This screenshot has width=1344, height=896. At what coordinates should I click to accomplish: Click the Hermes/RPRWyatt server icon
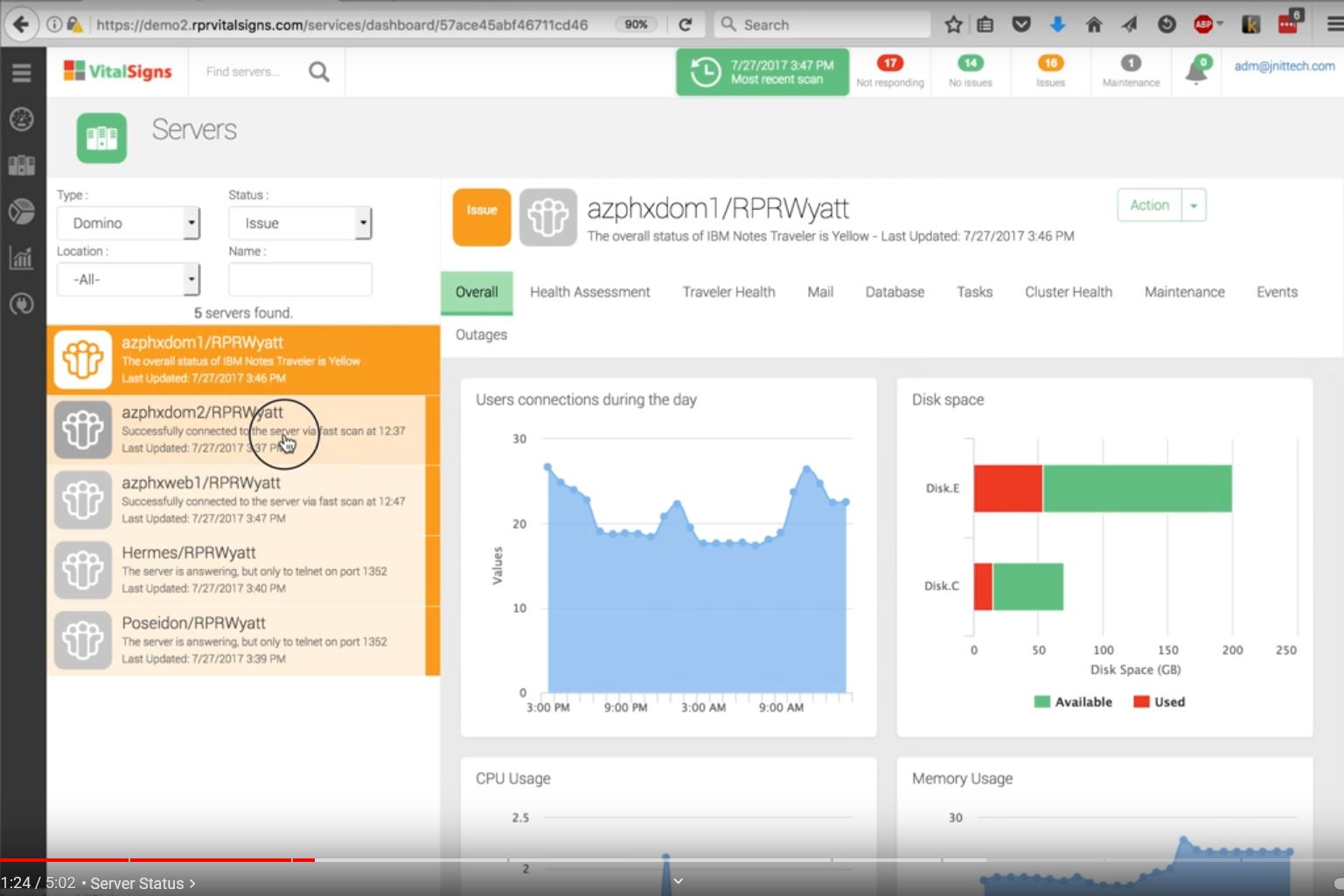(83, 570)
